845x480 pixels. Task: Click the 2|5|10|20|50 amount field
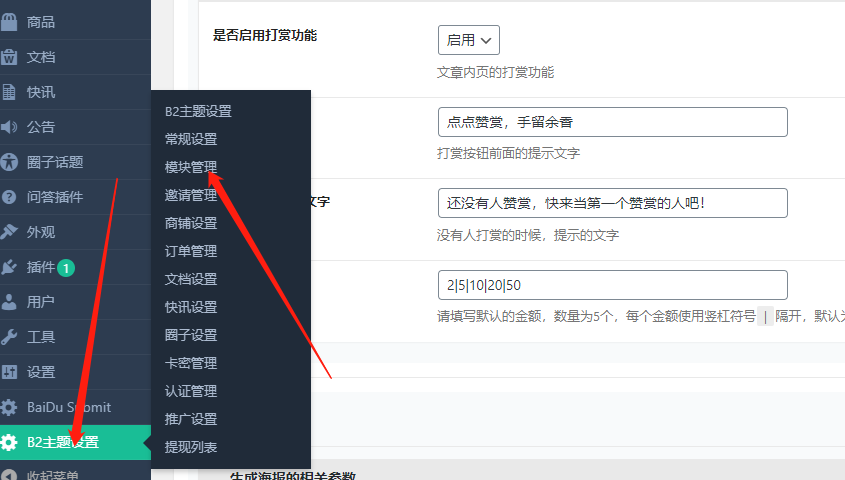(x=612, y=285)
